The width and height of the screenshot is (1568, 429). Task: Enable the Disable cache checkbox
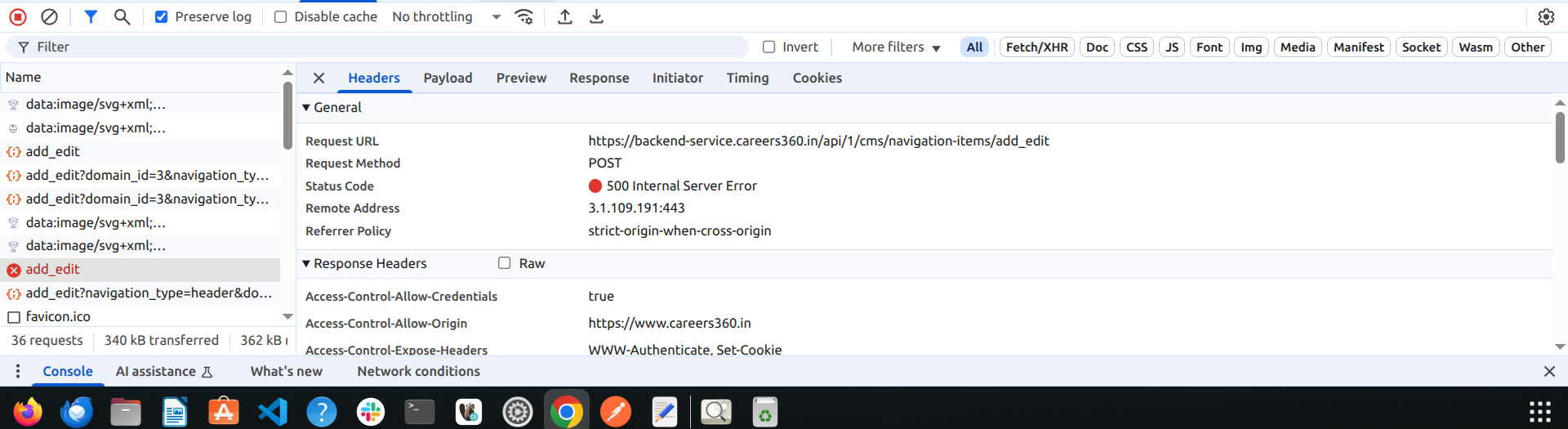coord(281,16)
